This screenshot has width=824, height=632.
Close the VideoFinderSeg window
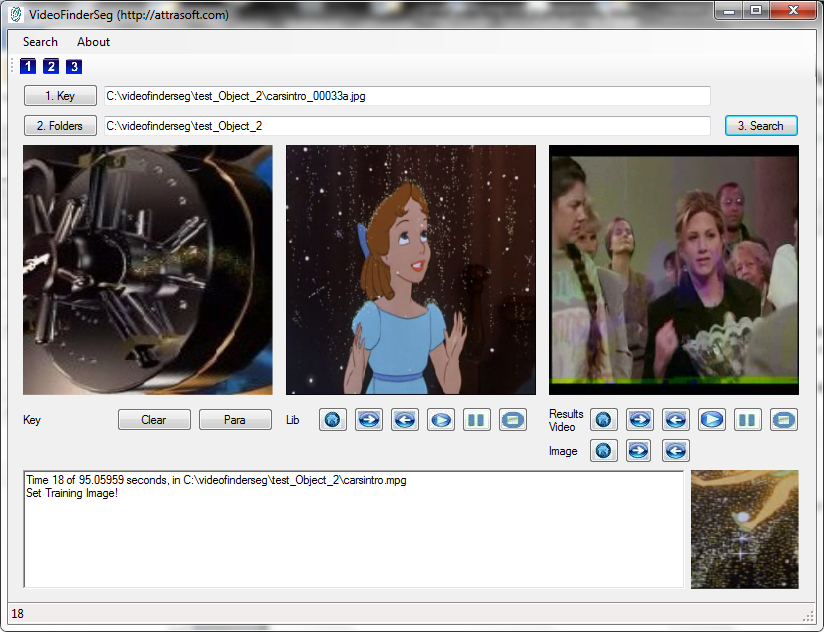click(x=794, y=11)
